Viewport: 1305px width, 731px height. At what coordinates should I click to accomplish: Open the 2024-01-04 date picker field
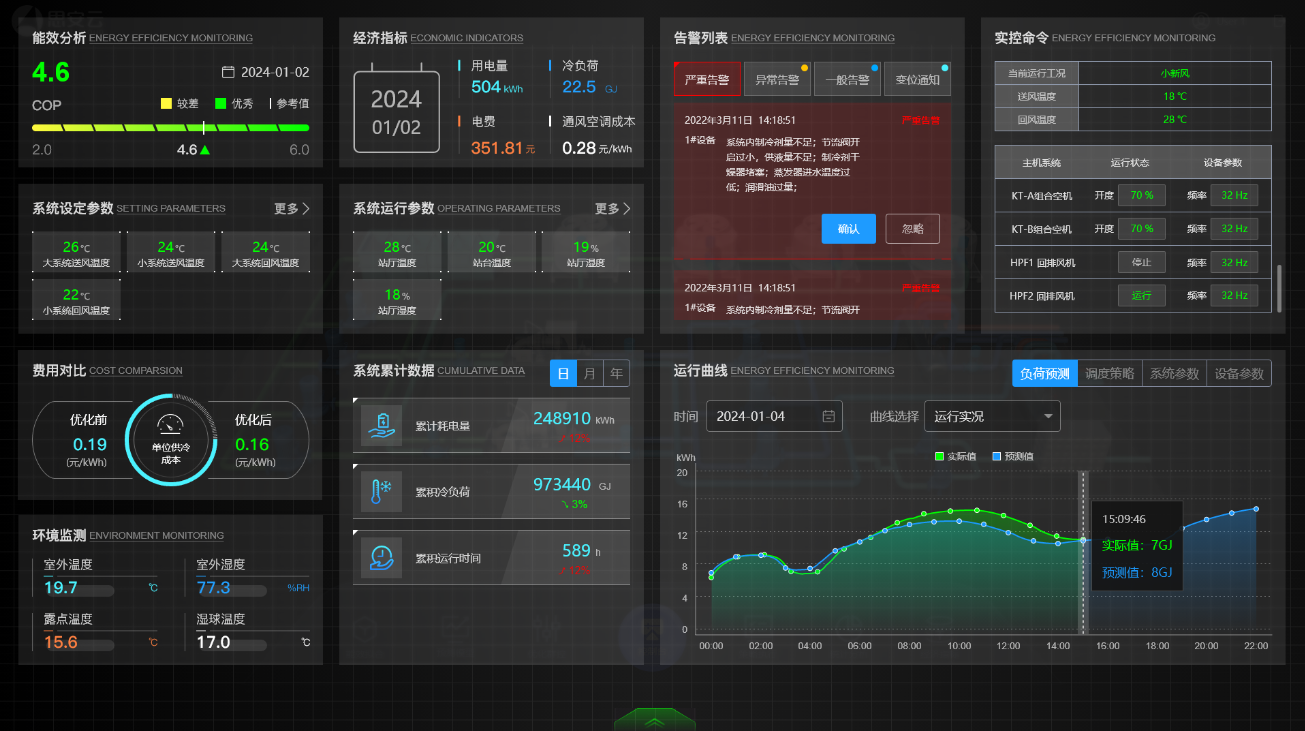[774, 416]
